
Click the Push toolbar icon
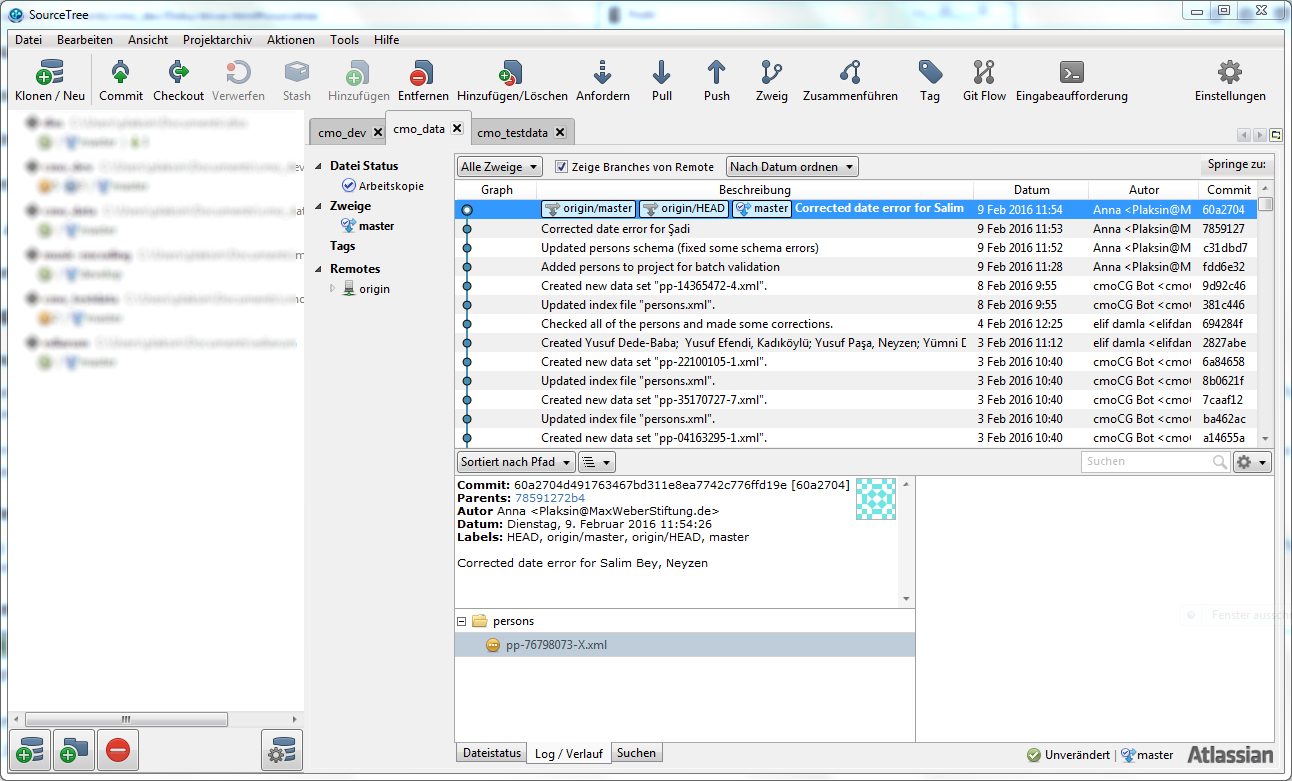point(716,73)
